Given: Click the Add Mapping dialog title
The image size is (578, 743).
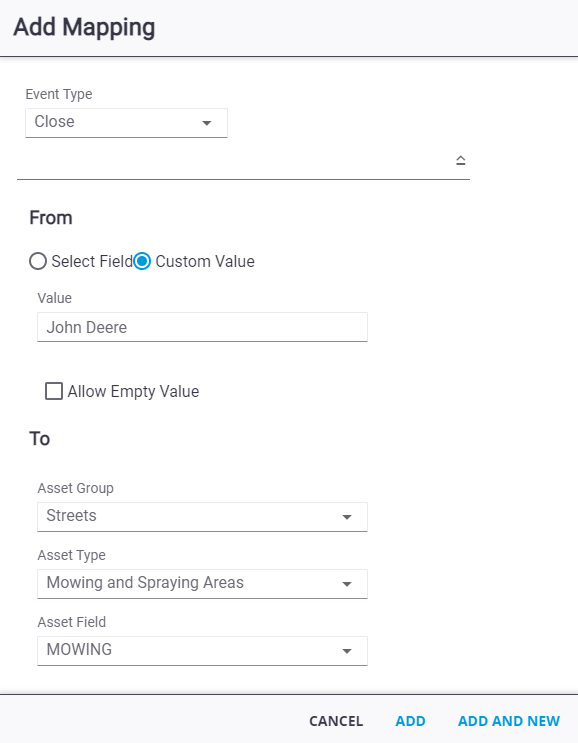Looking at the screenshot, I should coord(84,27).
